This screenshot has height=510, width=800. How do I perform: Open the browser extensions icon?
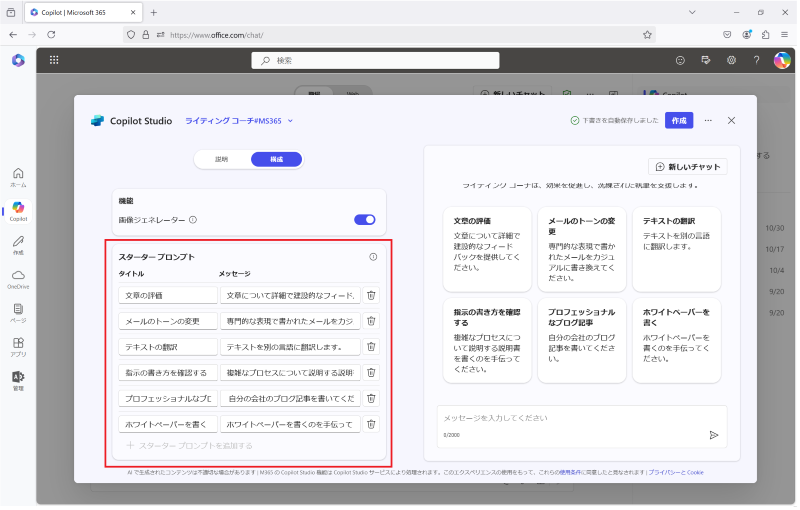(765, 35)
